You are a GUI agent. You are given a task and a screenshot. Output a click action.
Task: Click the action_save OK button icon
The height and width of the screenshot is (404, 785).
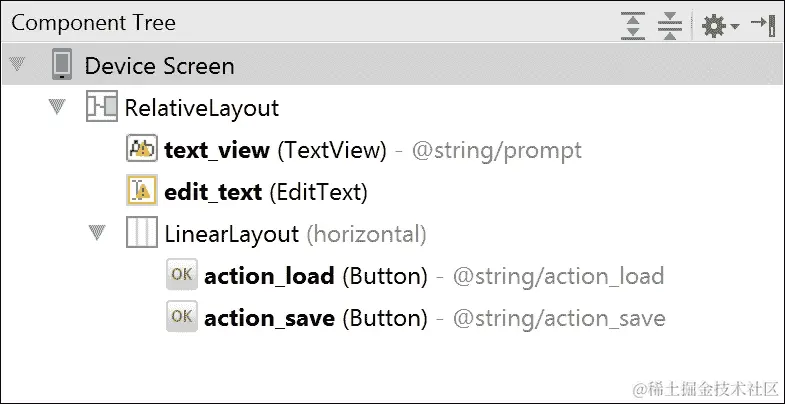click(181, 318)
